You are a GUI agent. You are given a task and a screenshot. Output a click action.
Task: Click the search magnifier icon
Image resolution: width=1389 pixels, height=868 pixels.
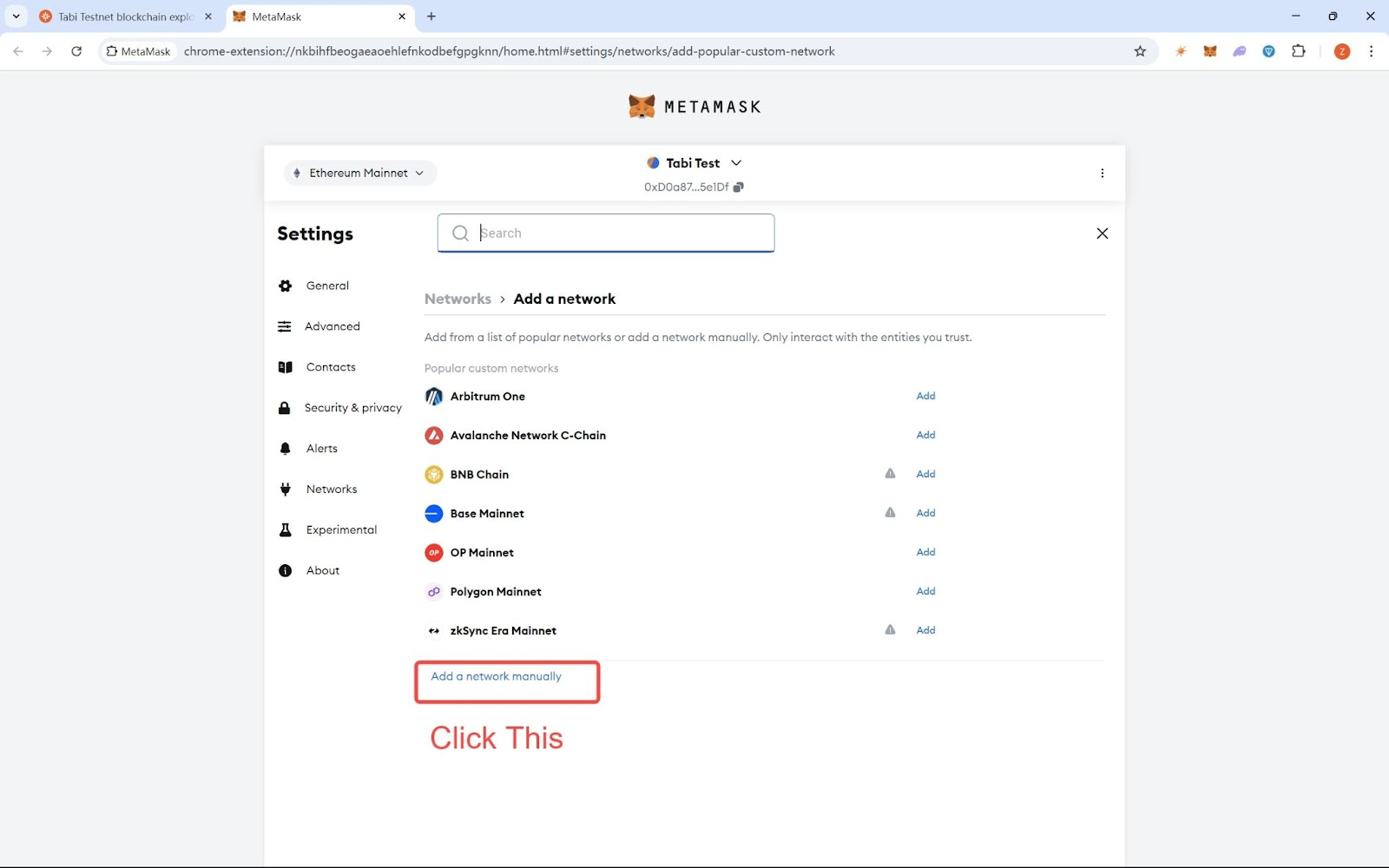tap(460, 233)
